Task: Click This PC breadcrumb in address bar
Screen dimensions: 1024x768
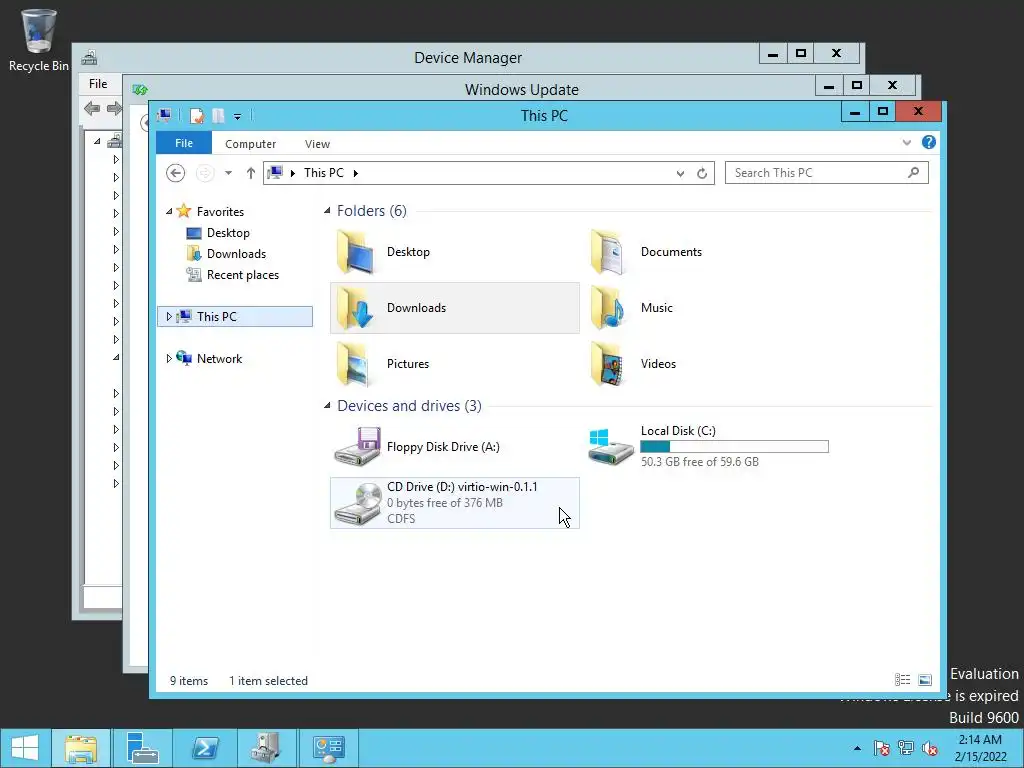Action: 323,173
